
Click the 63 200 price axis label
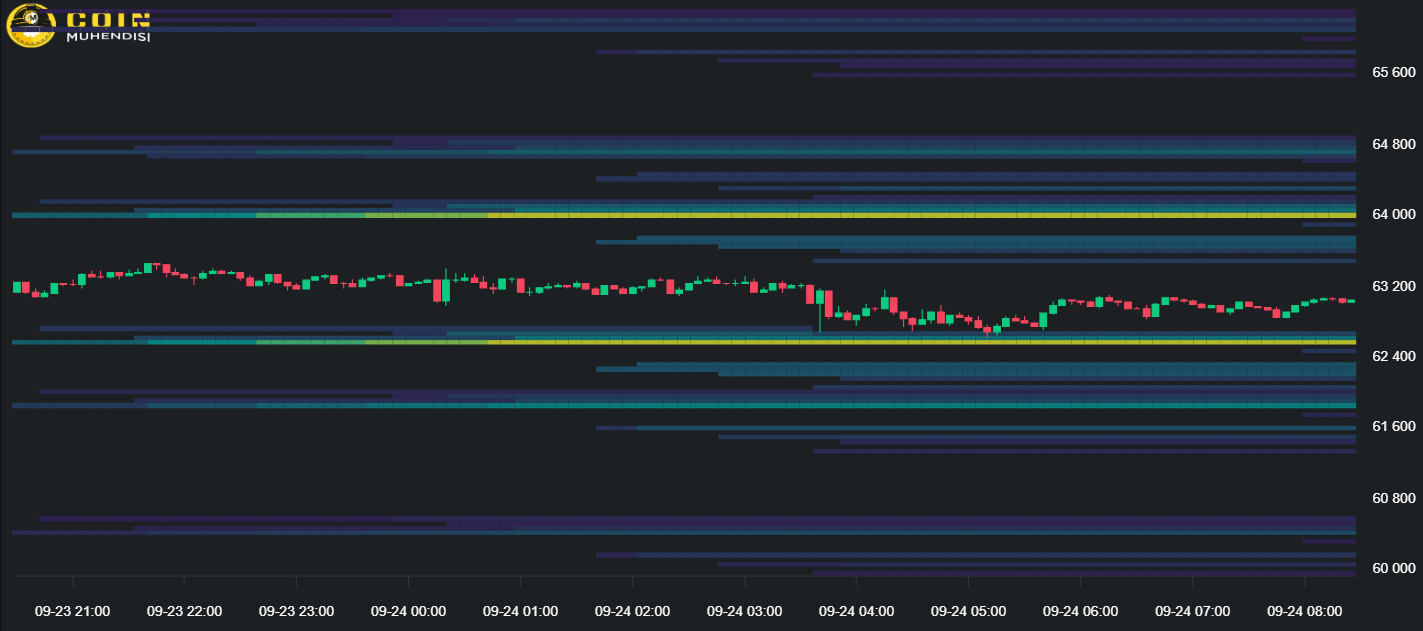[1393, 286]
